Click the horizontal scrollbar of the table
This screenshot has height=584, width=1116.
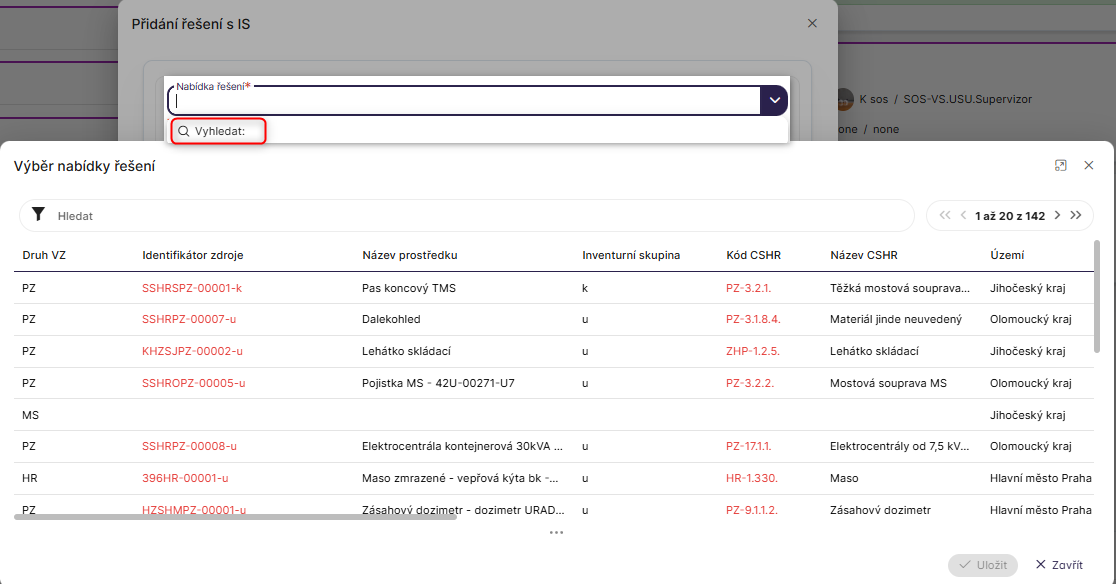235,516
